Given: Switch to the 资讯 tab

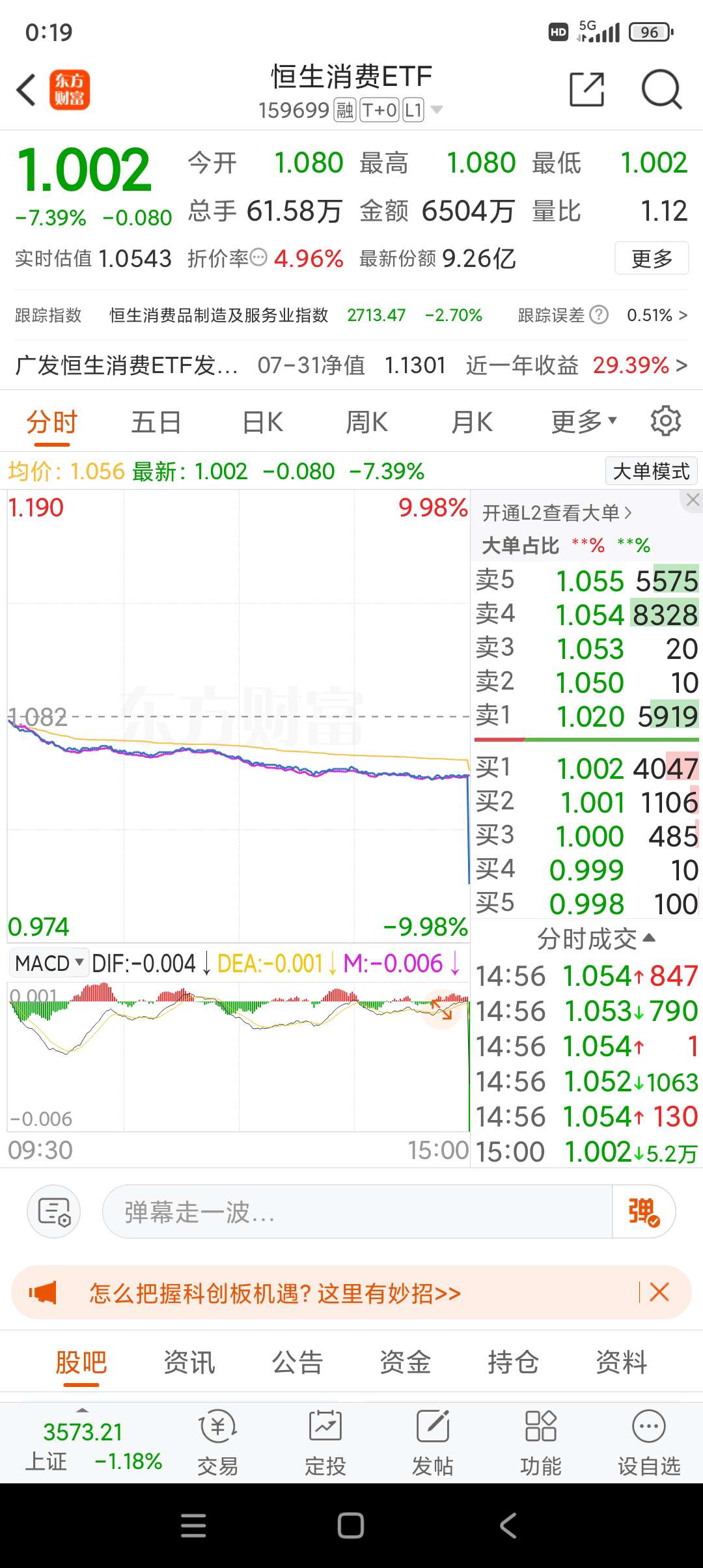Looking at the screenshot, I should 189,1362.
